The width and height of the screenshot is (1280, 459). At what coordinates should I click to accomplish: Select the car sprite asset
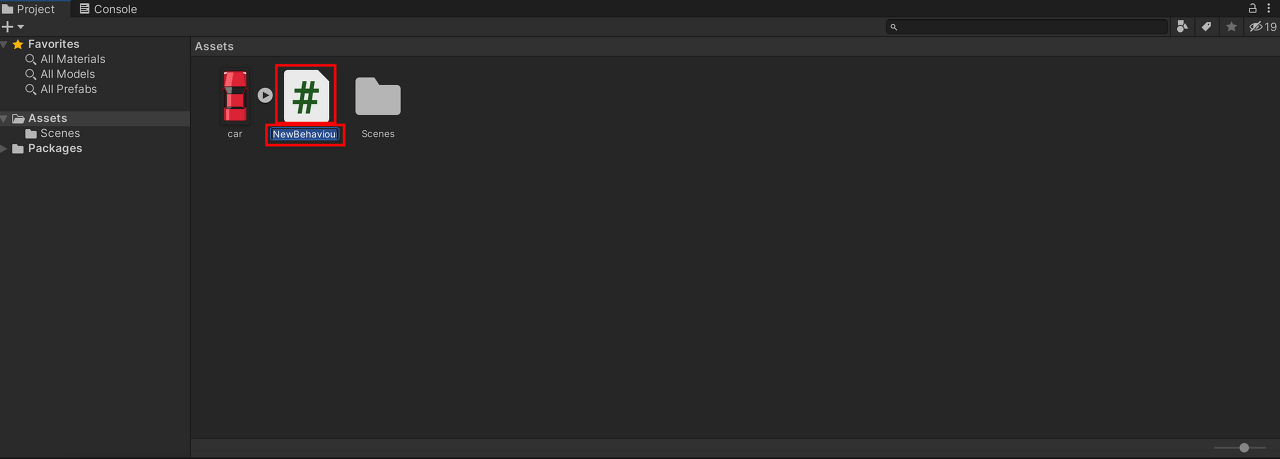[235, 97]
